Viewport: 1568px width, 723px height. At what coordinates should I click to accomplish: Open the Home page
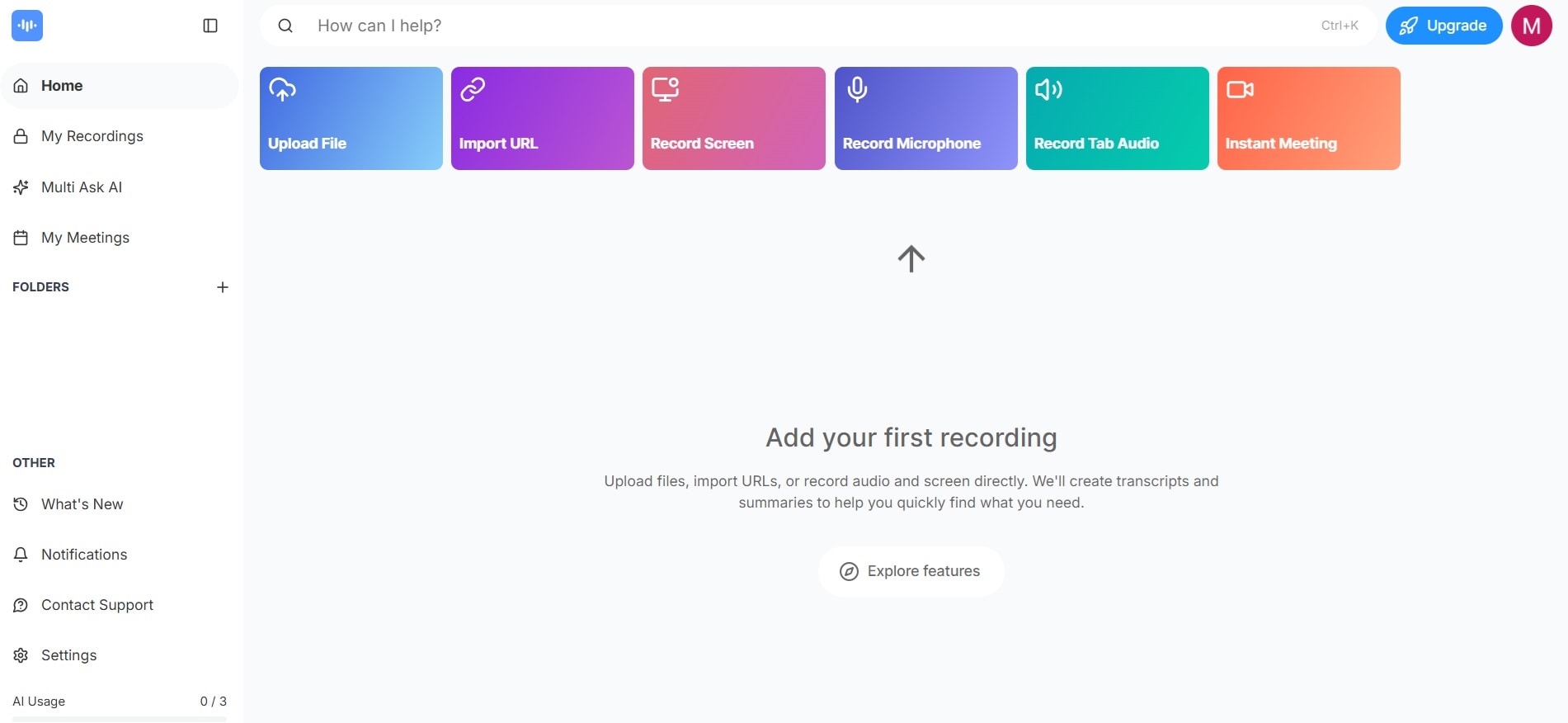pyautogui.click(x=120, y=86)
